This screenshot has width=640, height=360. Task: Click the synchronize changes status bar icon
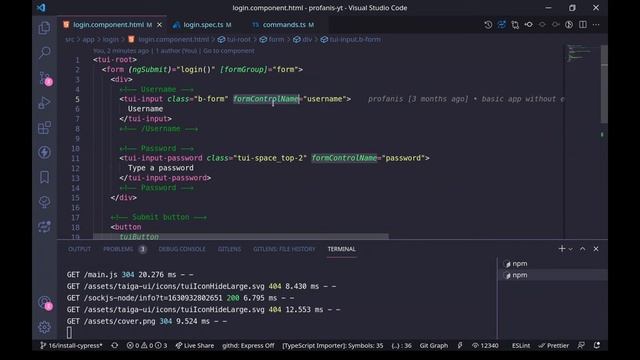[x=115, y=345]
